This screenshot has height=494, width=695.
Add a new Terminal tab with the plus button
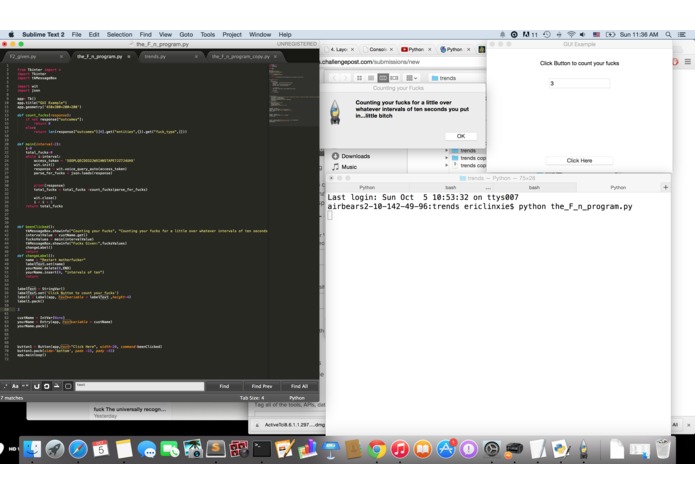pos(665,187)
